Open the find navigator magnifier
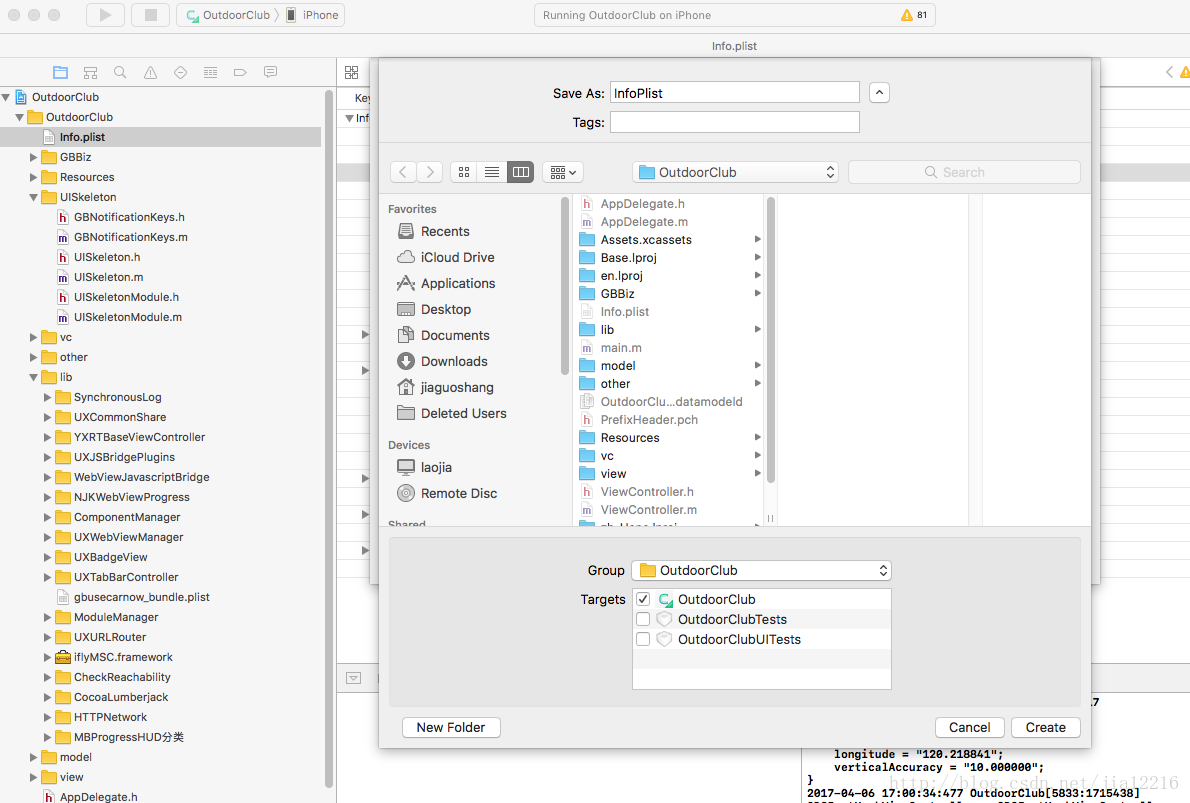The width and height of the screenshot is (1190, 803). point(120,72)
